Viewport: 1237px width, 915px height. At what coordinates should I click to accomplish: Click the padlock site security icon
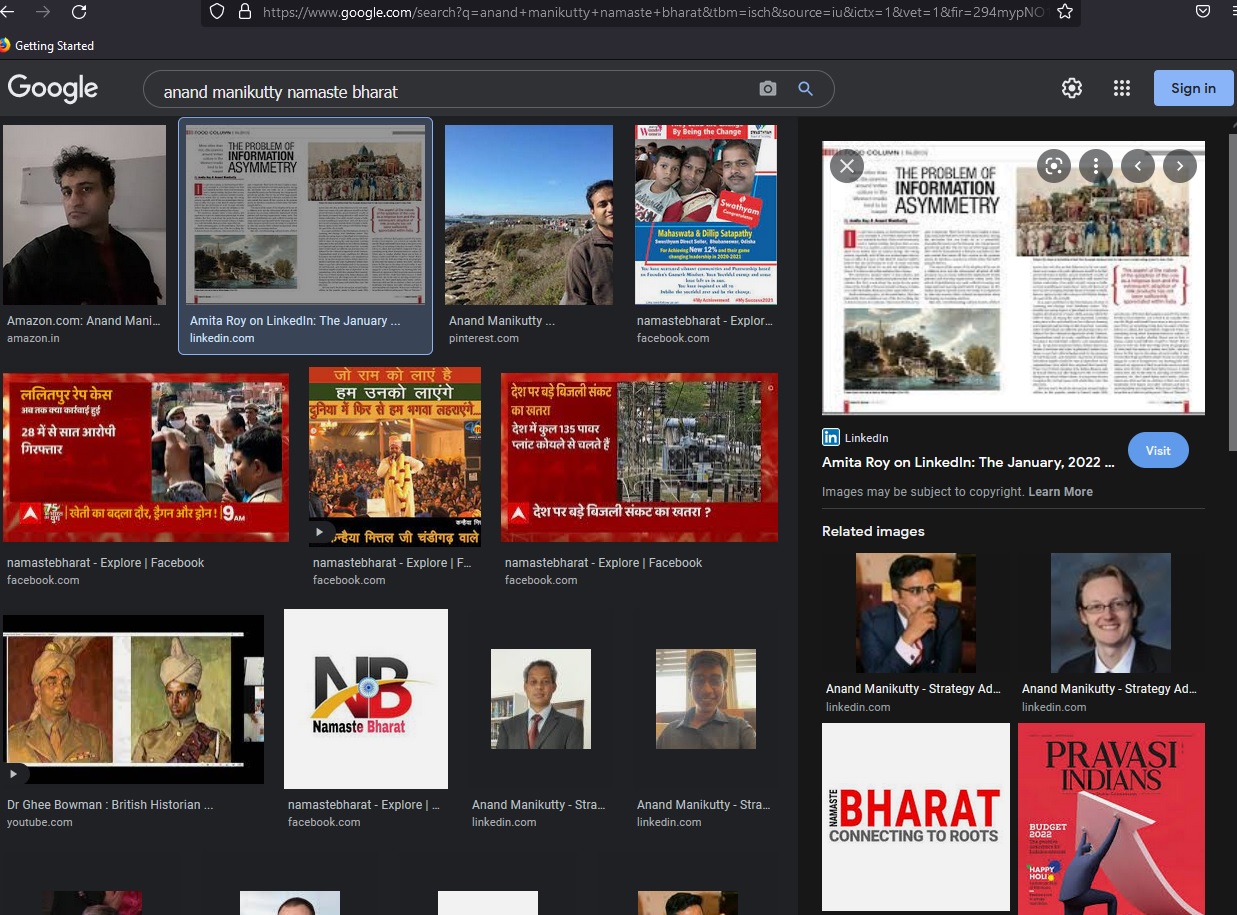pos(244,12)
